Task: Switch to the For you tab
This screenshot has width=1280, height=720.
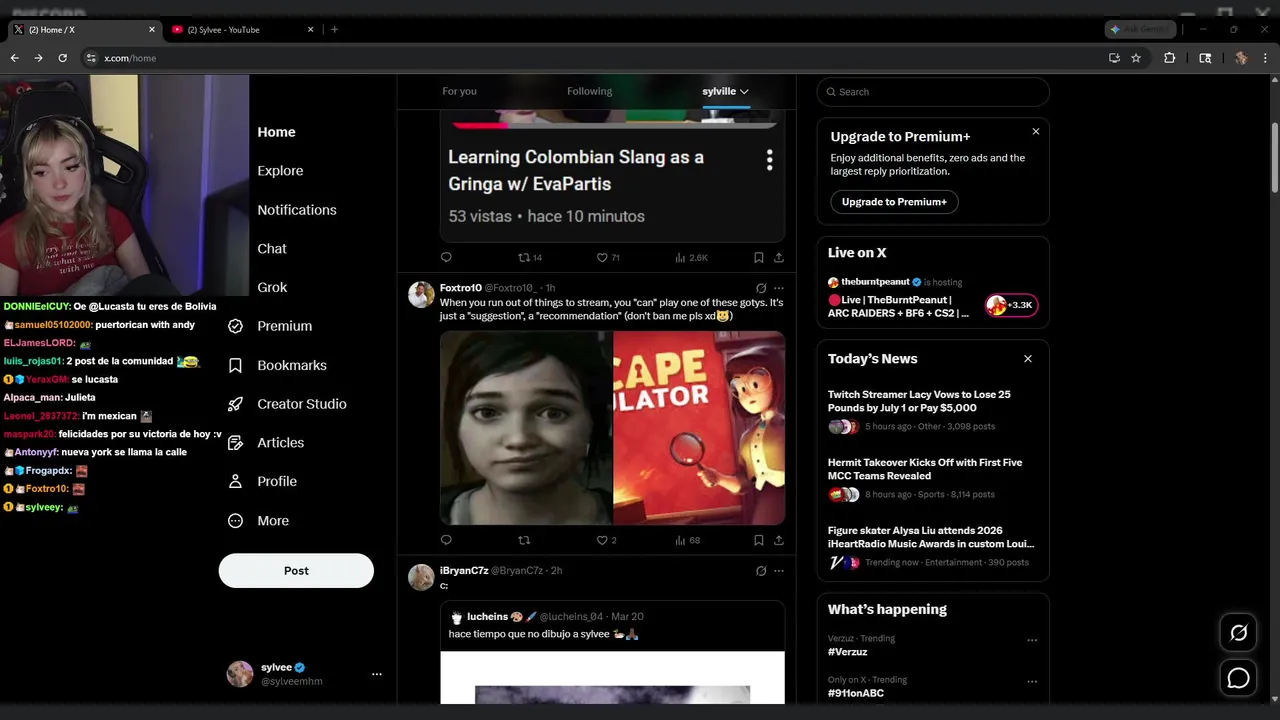Action: tap(459, 91)
